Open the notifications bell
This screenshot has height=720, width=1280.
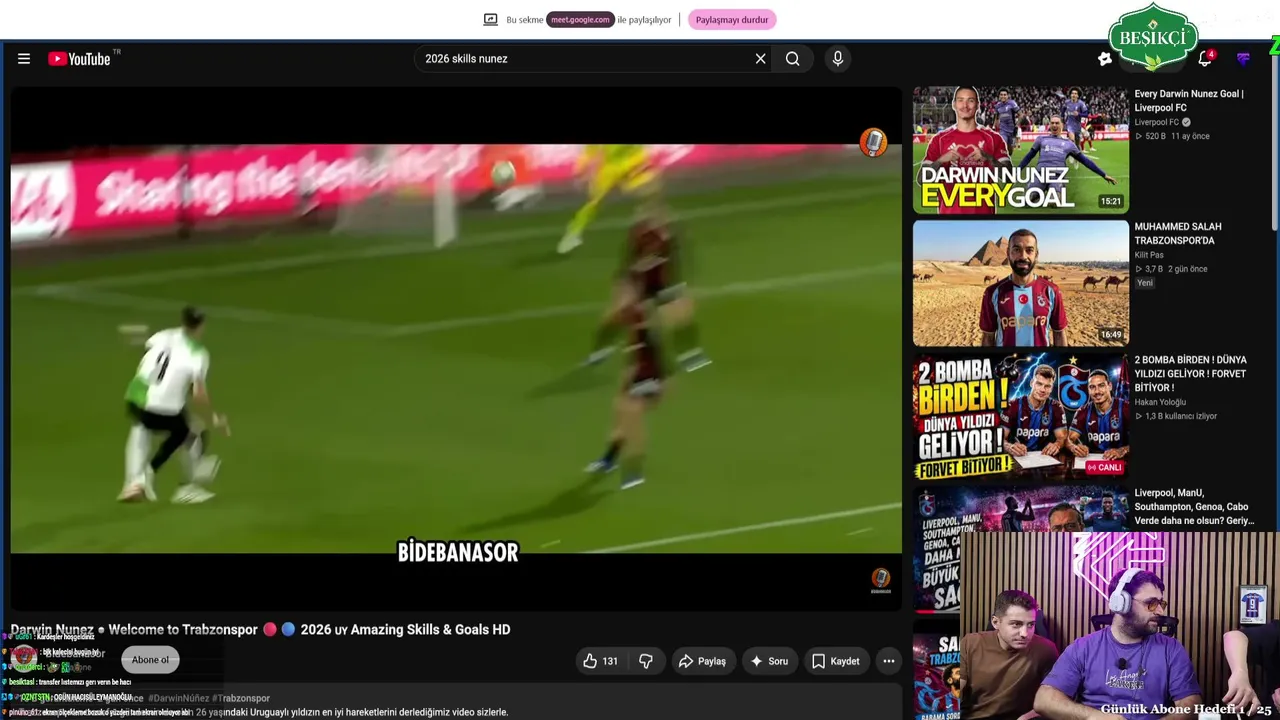pos(1205,59)
